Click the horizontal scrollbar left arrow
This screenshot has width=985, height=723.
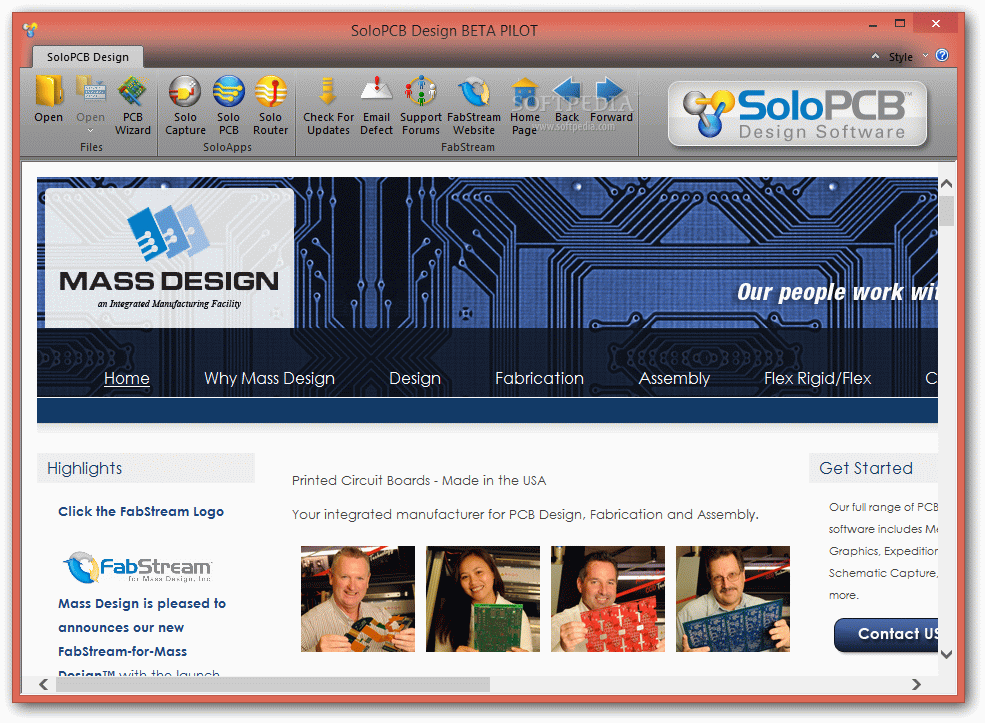click(x=43, y=684)
